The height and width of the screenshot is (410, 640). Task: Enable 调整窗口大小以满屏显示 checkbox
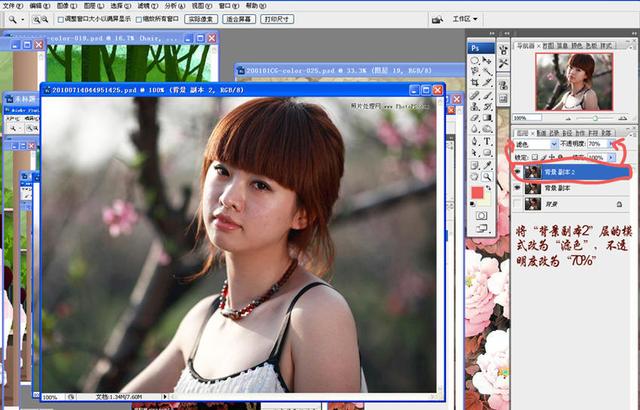click(x=61, y=19)
